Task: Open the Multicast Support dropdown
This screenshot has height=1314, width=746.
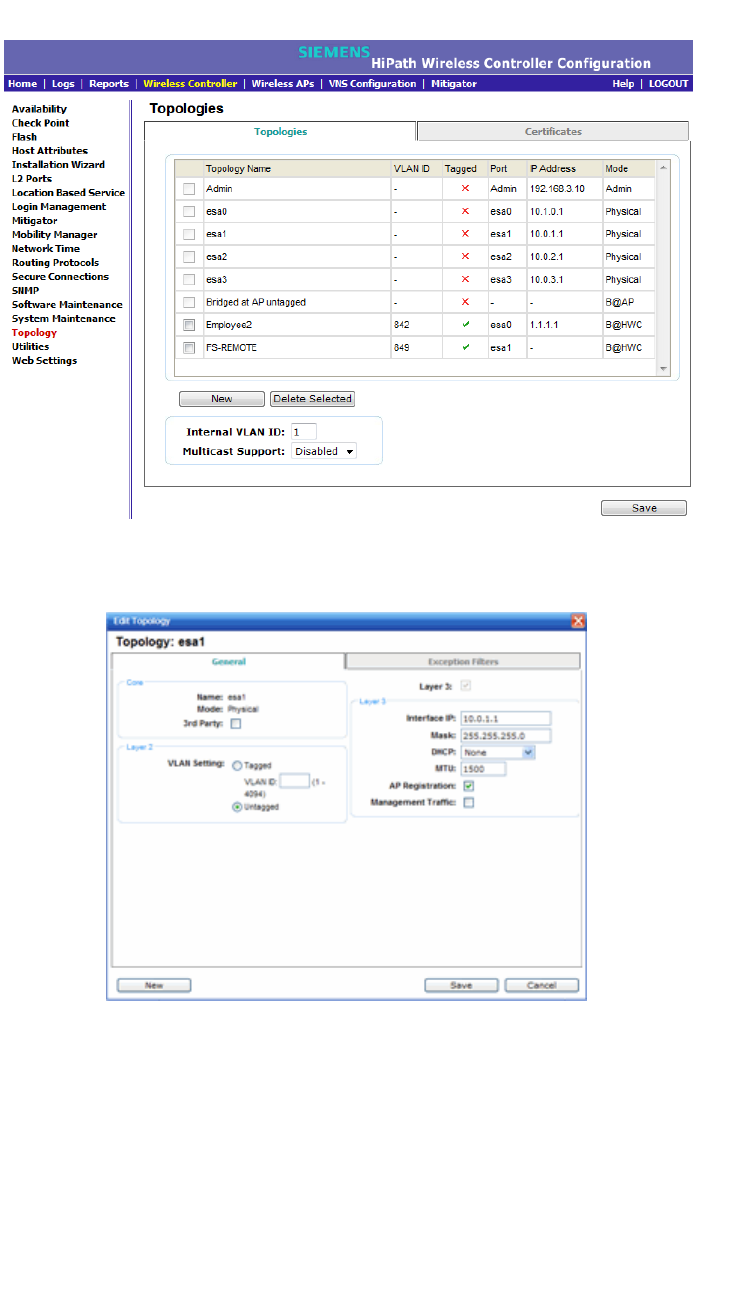Action: 324,452
